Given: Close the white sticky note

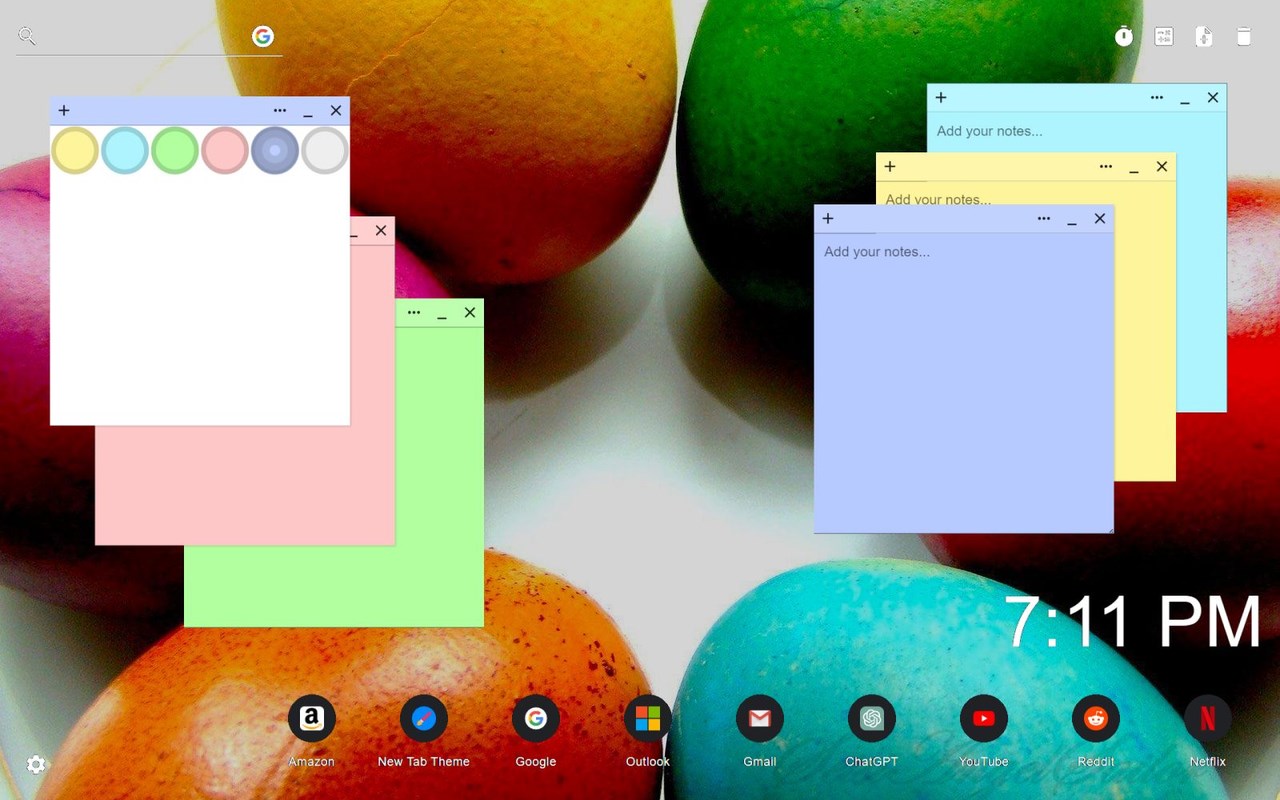Looking at the screenshot, I should 336,111.
